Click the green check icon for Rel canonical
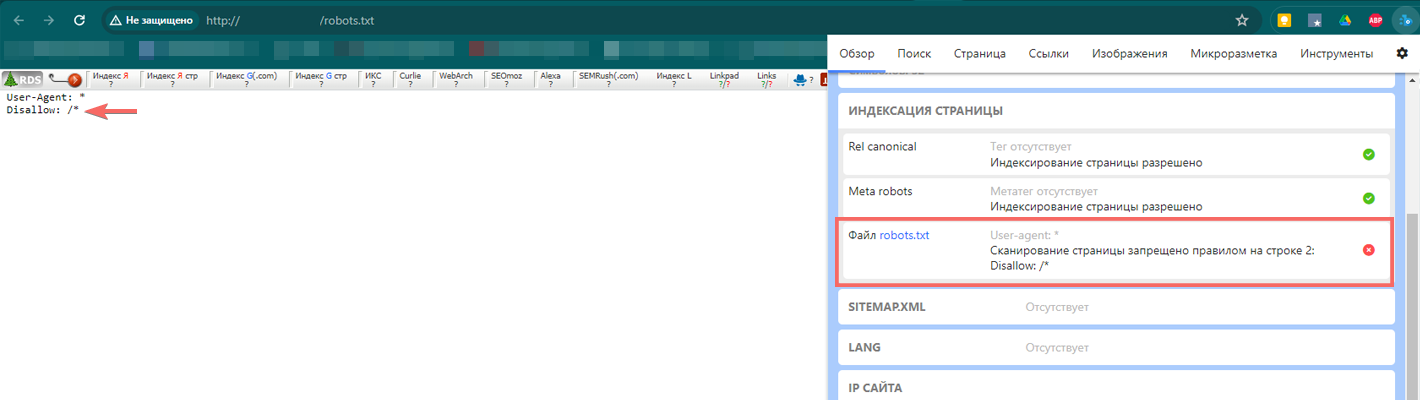Screen dimensions: 1420x400 (x=1368, y=154)
